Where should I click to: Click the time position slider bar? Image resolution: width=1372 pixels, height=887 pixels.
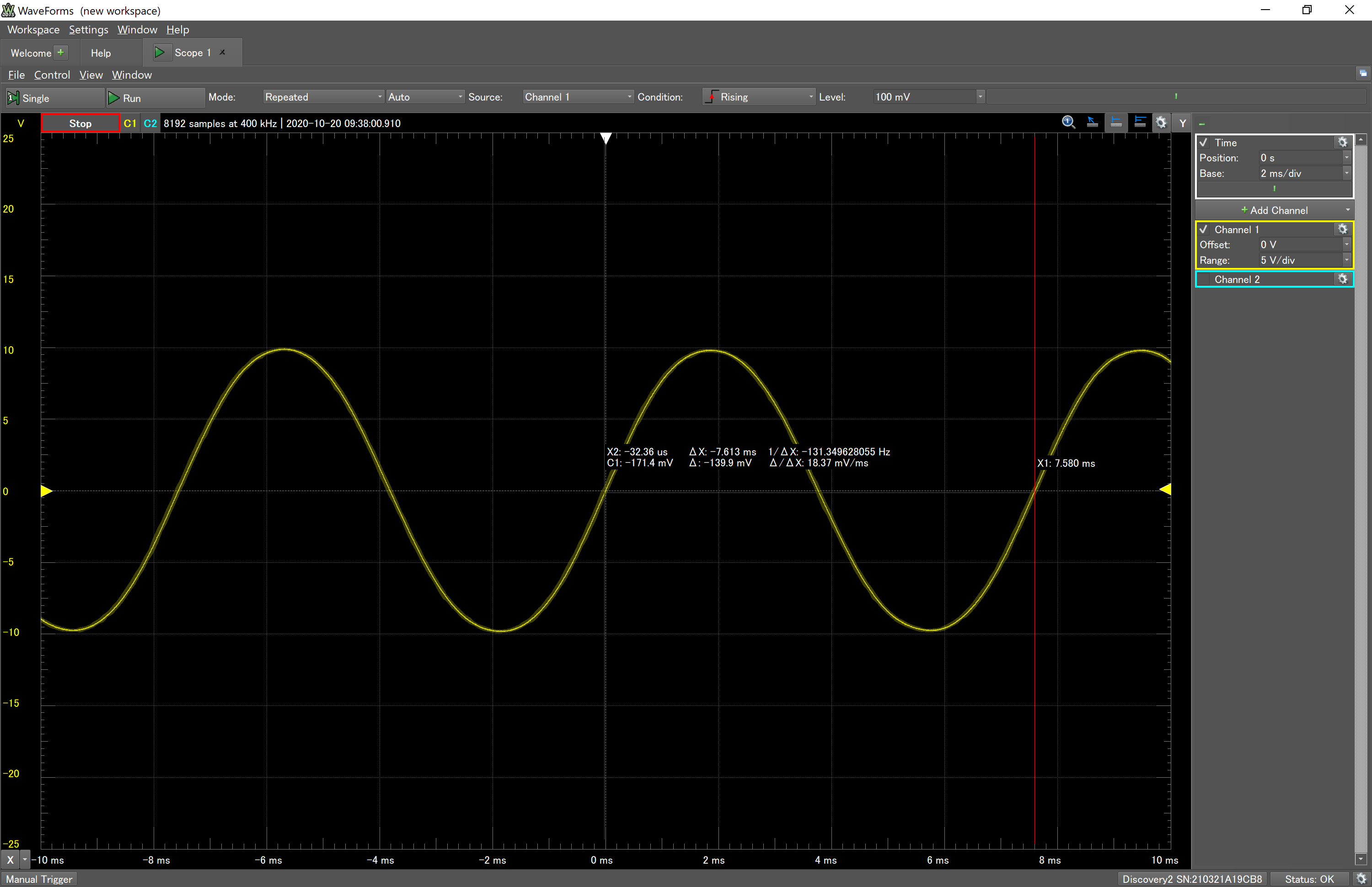coord(1274,189)
